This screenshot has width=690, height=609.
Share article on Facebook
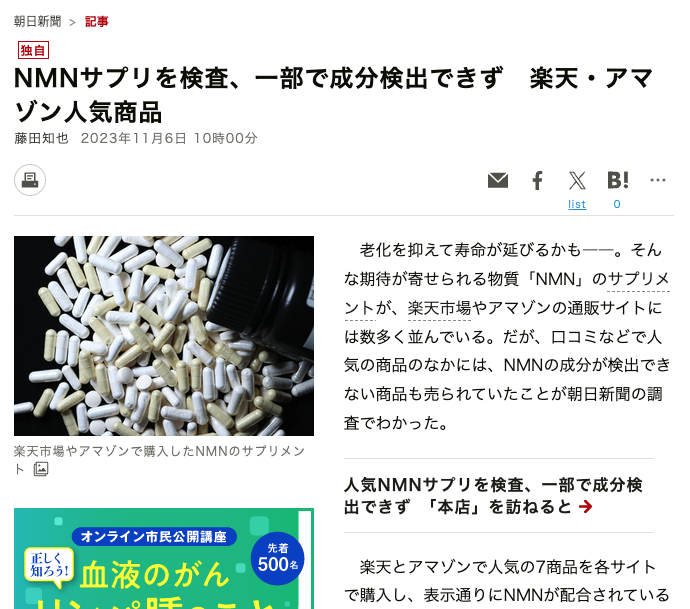coord(537,180)
